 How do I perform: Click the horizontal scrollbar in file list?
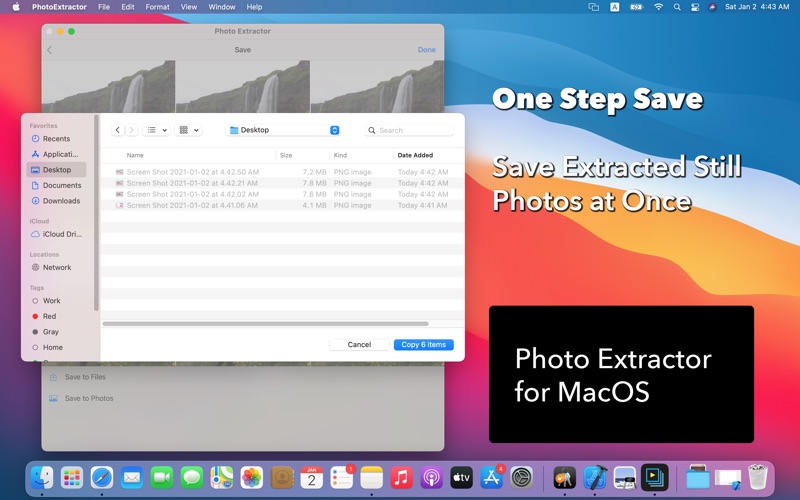[x=265, y=323]
